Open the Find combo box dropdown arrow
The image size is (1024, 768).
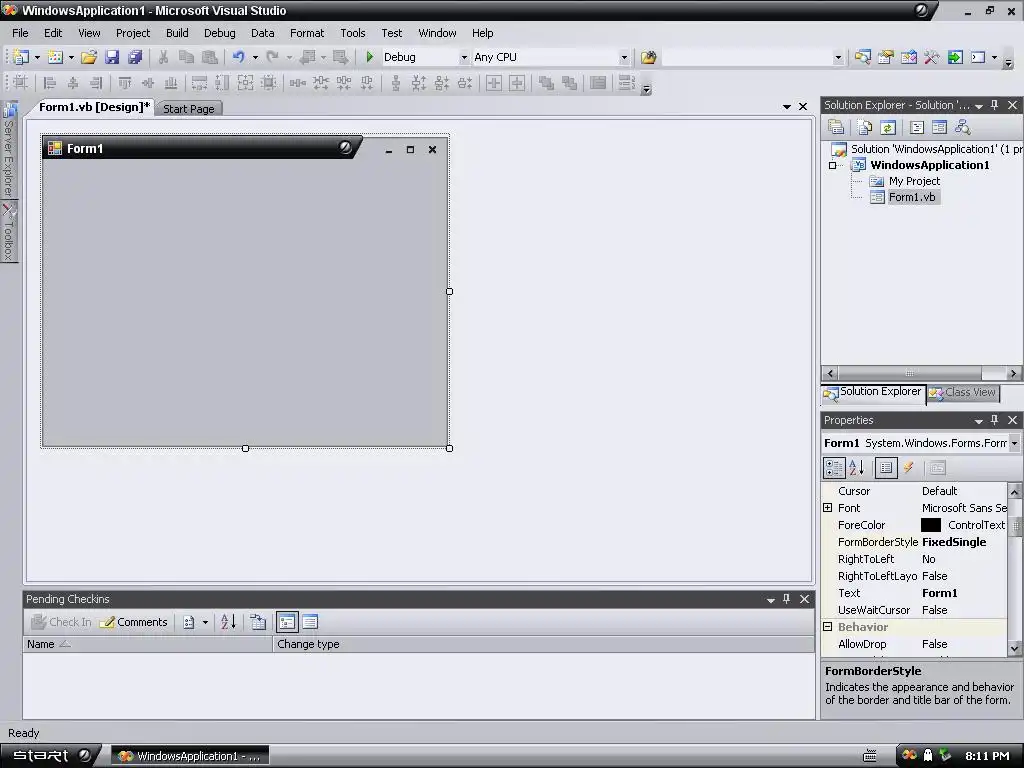pos(839,57)
